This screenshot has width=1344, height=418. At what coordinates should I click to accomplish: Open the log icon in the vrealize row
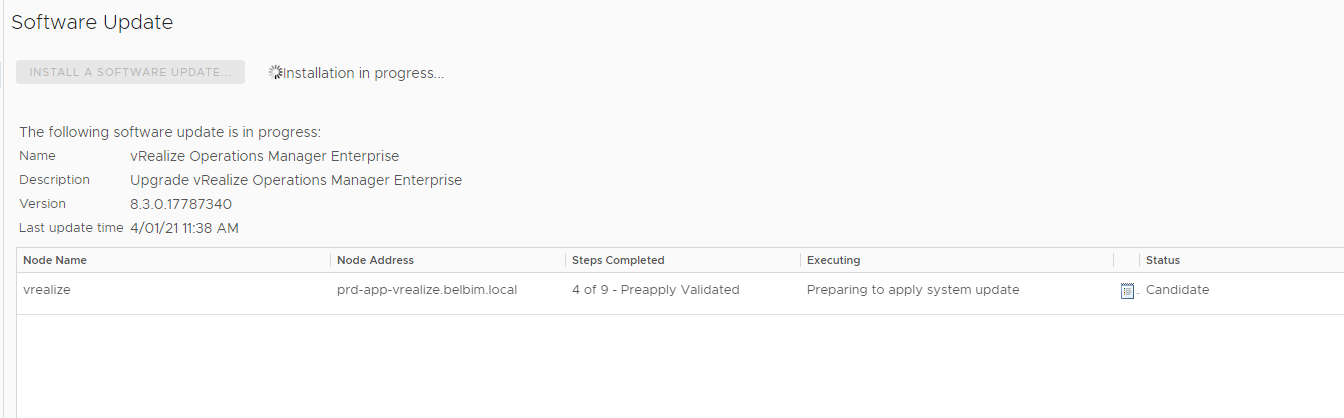pos(1127,291)
